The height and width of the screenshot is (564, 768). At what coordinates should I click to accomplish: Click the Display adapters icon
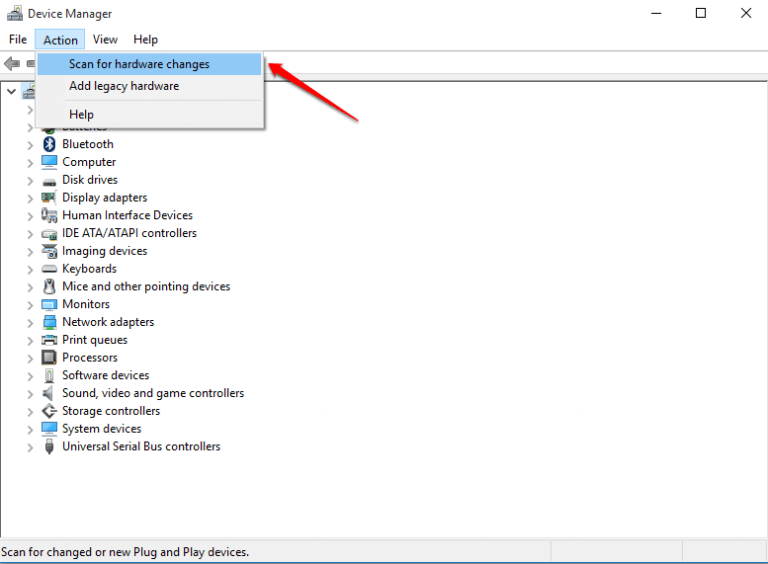49,197
